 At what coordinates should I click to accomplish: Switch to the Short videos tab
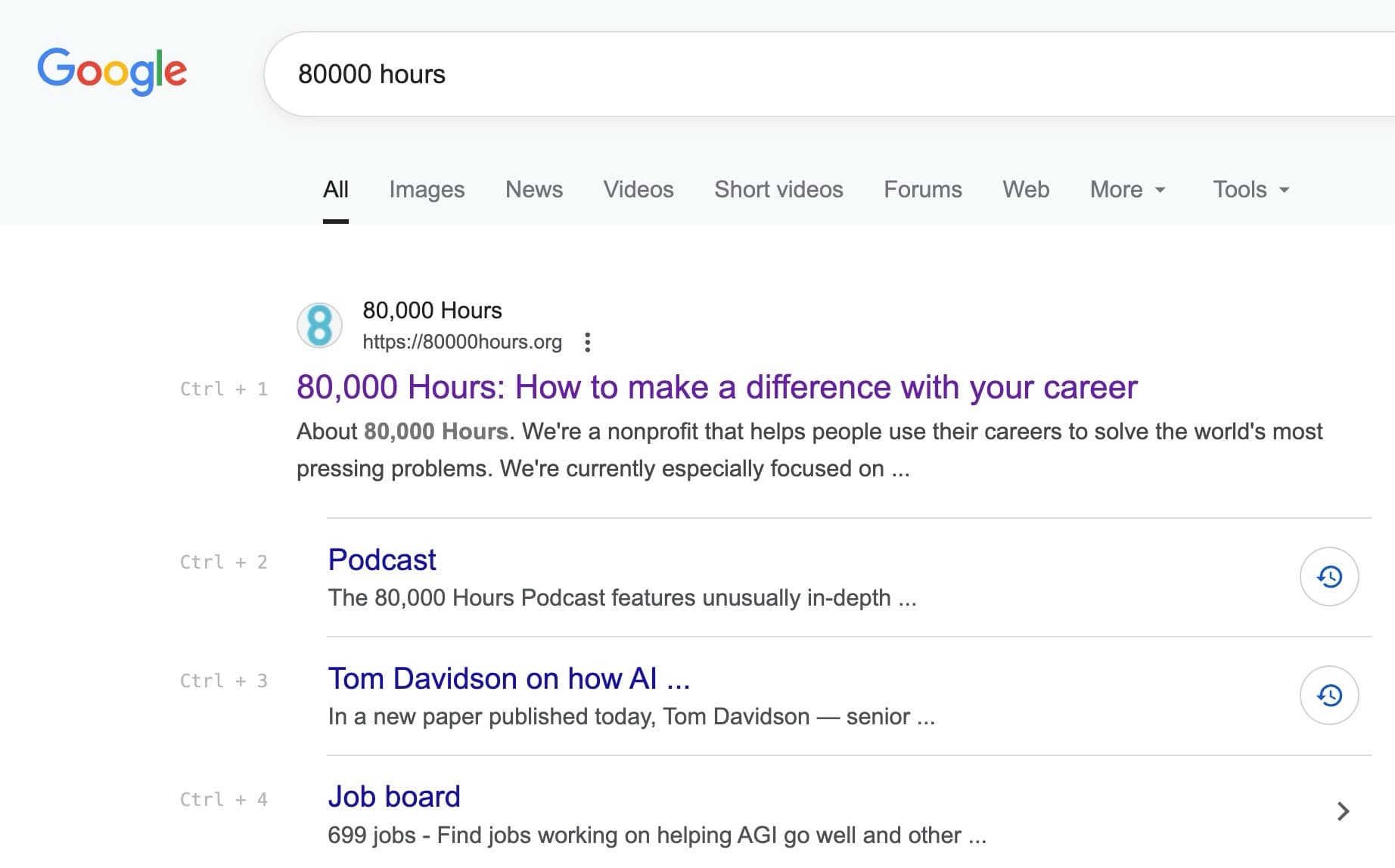(778, 189)
